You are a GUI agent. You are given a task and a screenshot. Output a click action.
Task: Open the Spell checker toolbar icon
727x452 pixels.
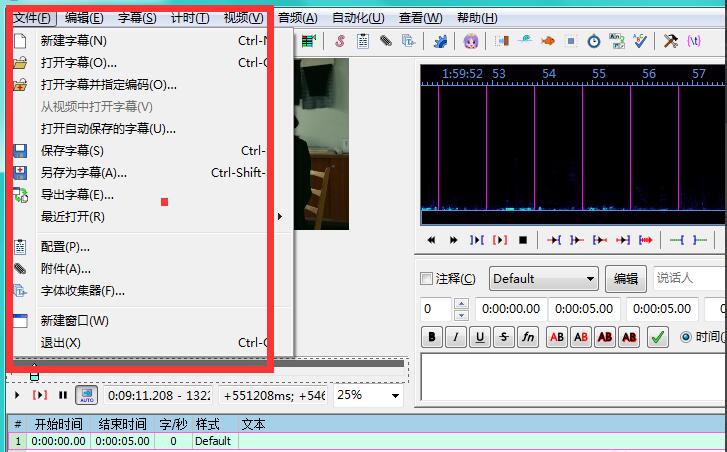point(641,41)
